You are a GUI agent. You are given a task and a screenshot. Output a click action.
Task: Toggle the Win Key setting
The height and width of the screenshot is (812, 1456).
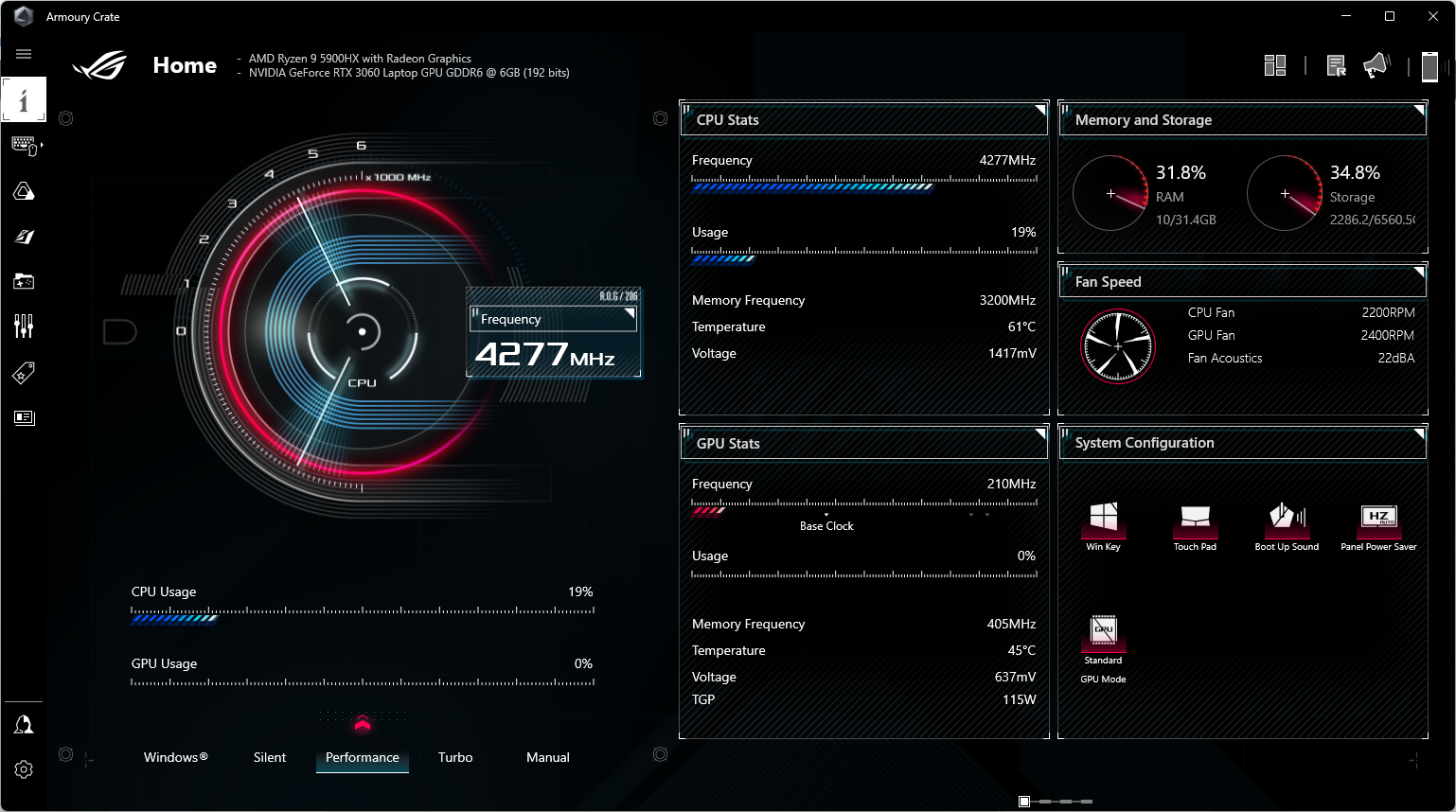click(x=1103, y=526)
